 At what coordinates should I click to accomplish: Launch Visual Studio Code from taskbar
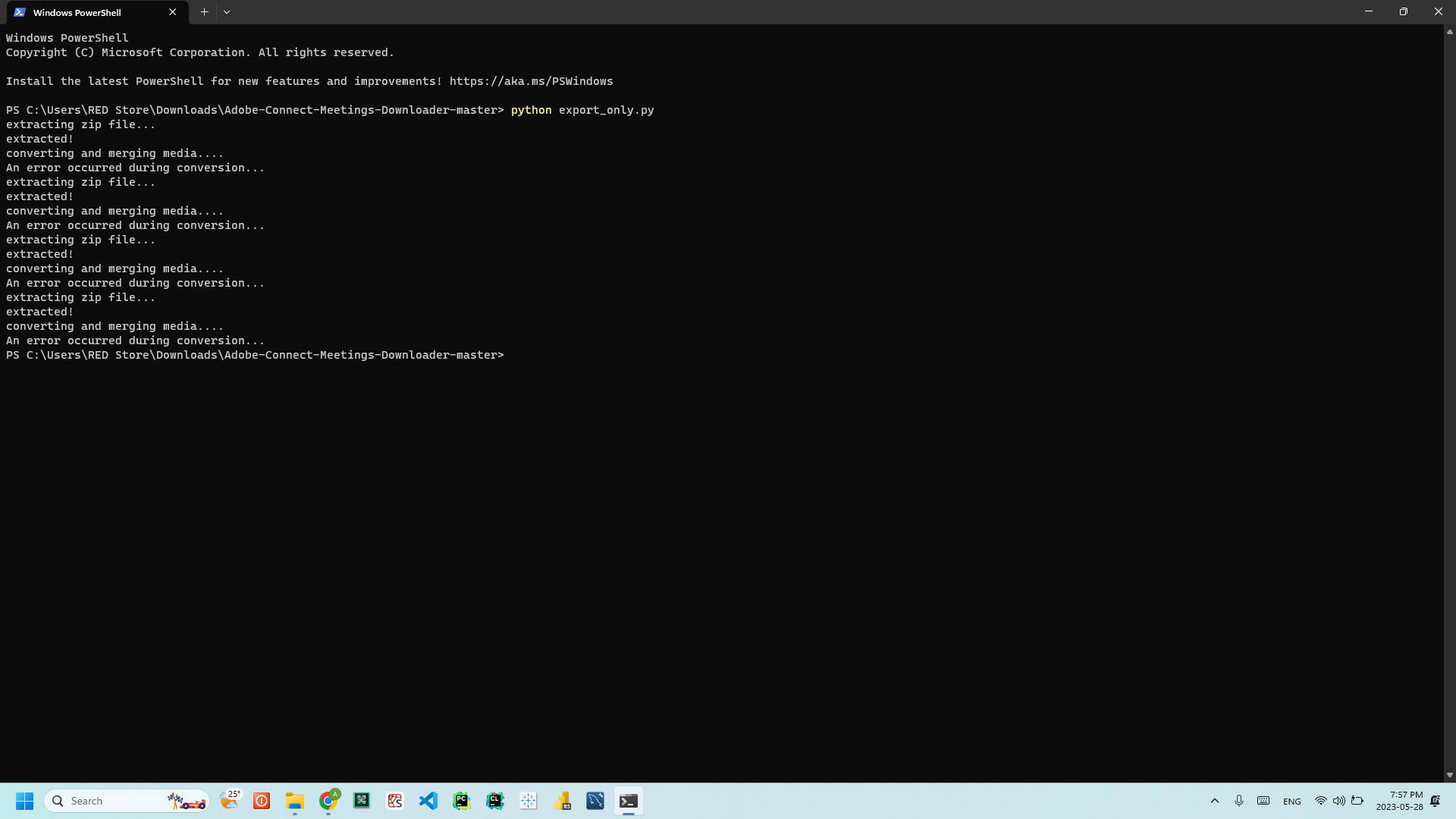point(428,800)
